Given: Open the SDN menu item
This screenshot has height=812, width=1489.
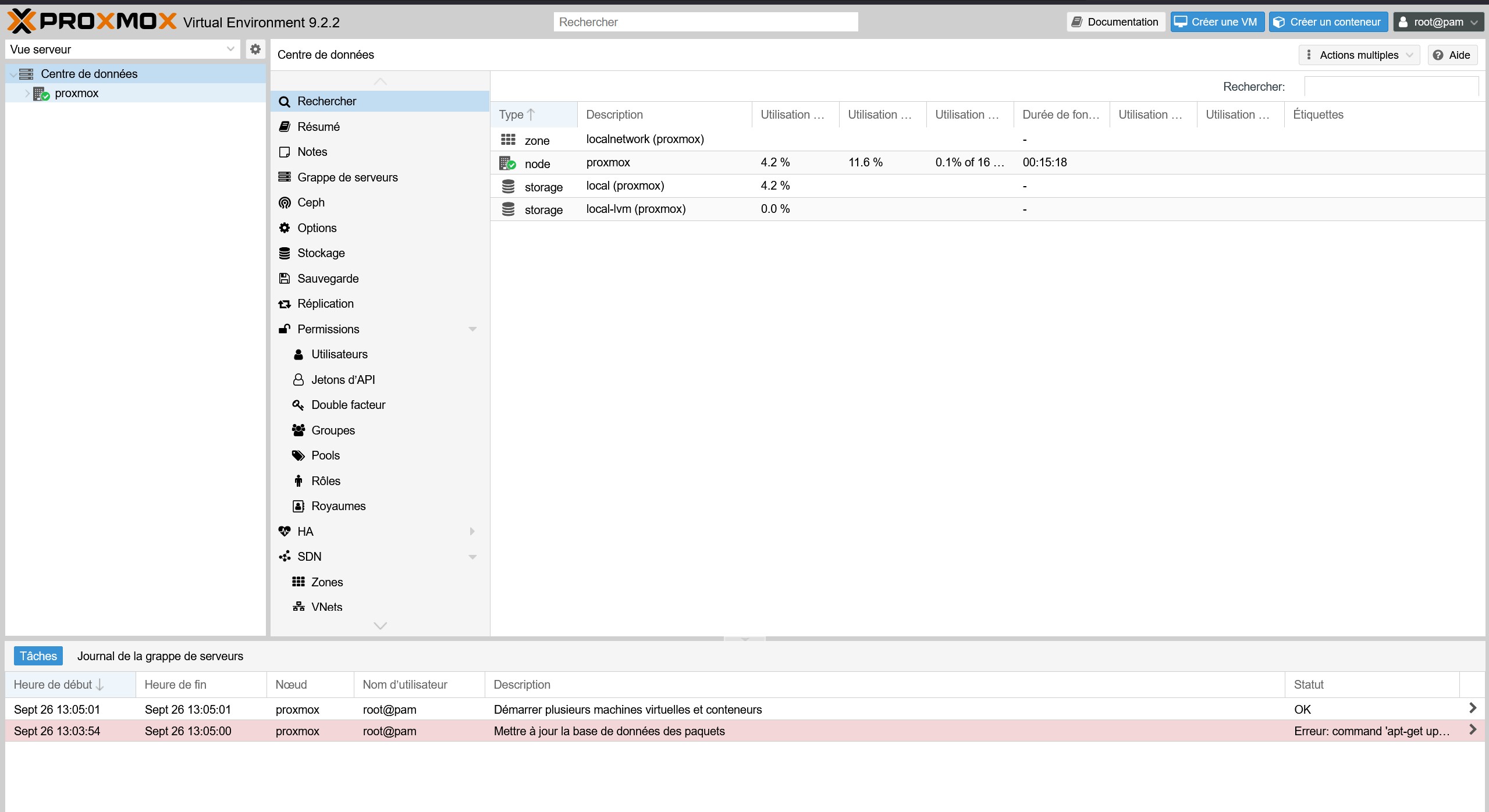Looking at the screenshot, I should coord(379,557).
